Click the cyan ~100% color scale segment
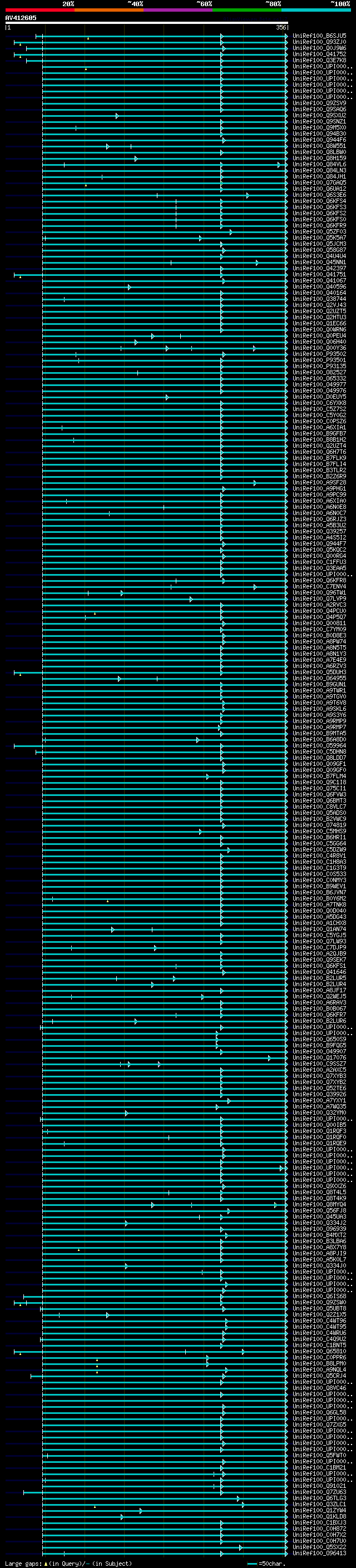The height and width of the screenshot is (1568, 356). click(x=316, y=10)
